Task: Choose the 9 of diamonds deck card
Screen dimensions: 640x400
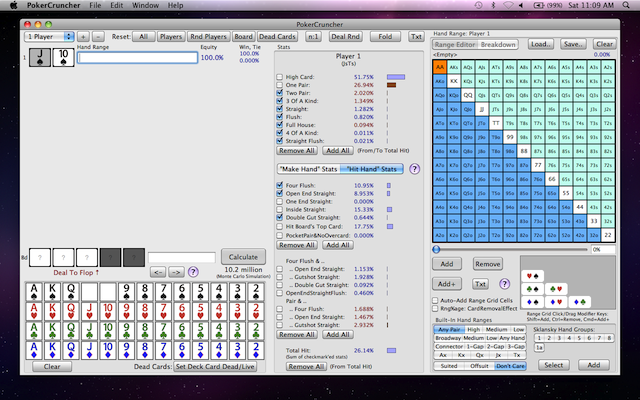Action: point(127,350)
